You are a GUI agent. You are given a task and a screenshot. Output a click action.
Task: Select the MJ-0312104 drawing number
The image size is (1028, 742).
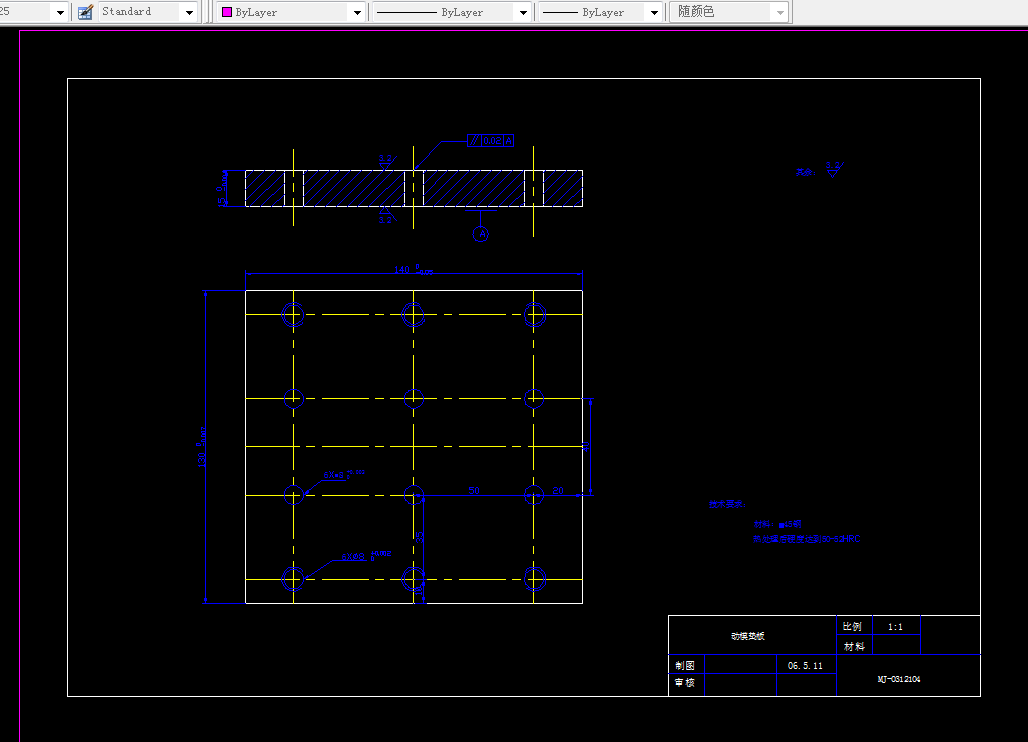click(x=899, y=679)
